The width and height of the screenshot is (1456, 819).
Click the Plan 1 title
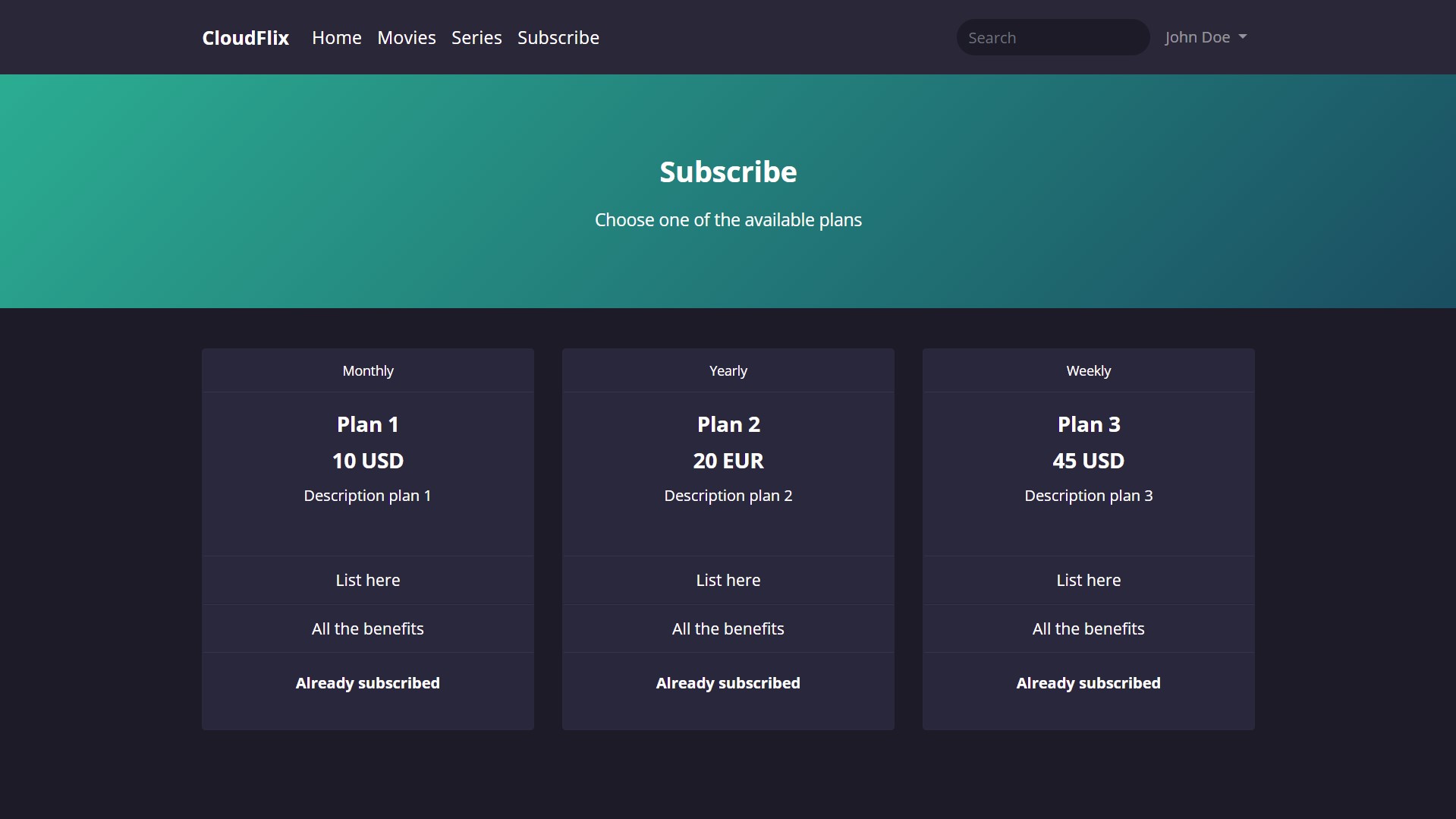pos(368,424)
